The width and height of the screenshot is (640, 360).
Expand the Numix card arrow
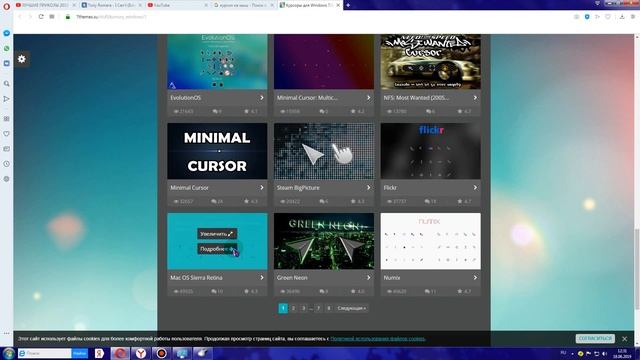click(x=475, y=278)
